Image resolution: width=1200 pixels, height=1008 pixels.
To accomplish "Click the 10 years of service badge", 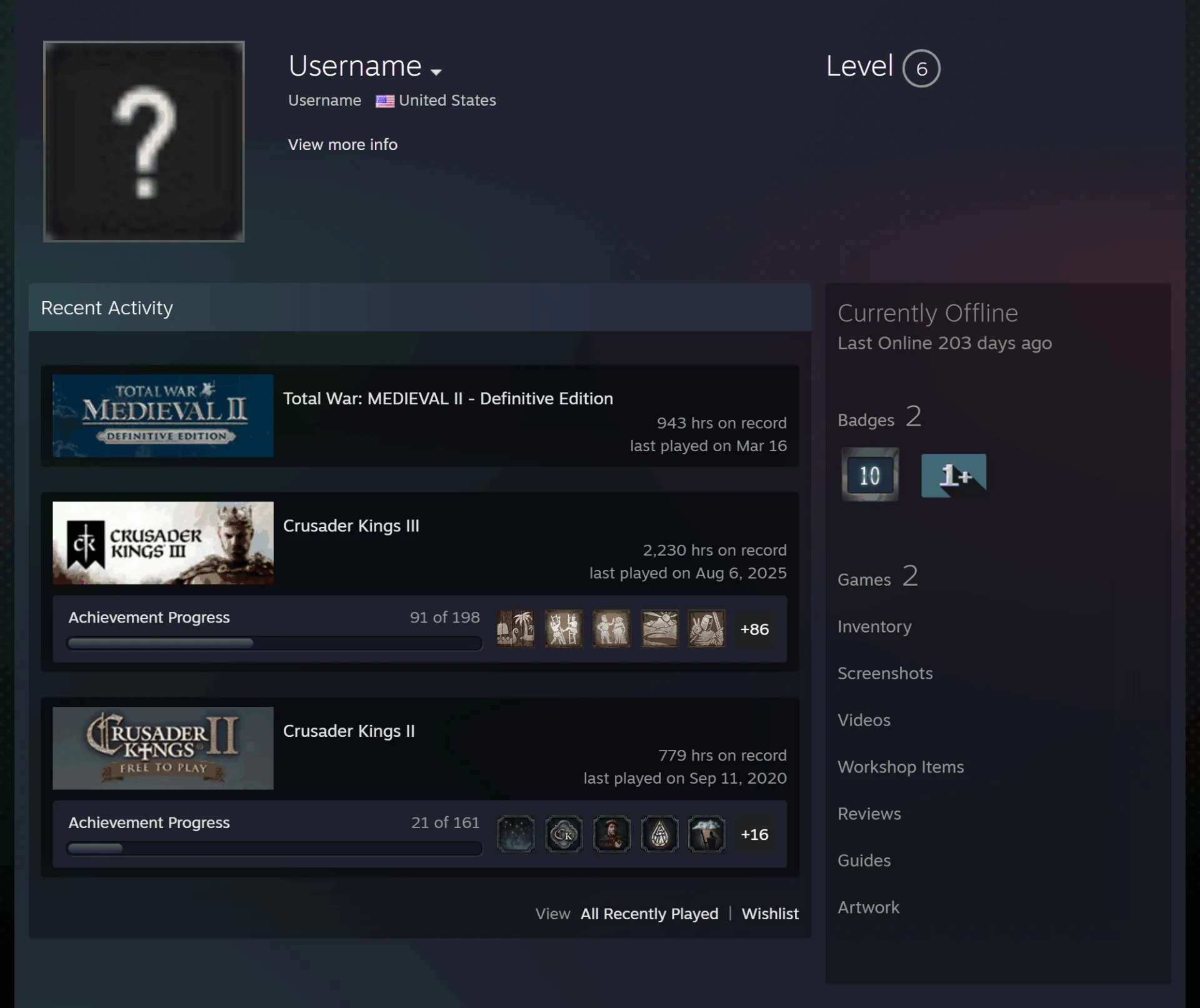I will pyautogui.click(x=870, y=474).
